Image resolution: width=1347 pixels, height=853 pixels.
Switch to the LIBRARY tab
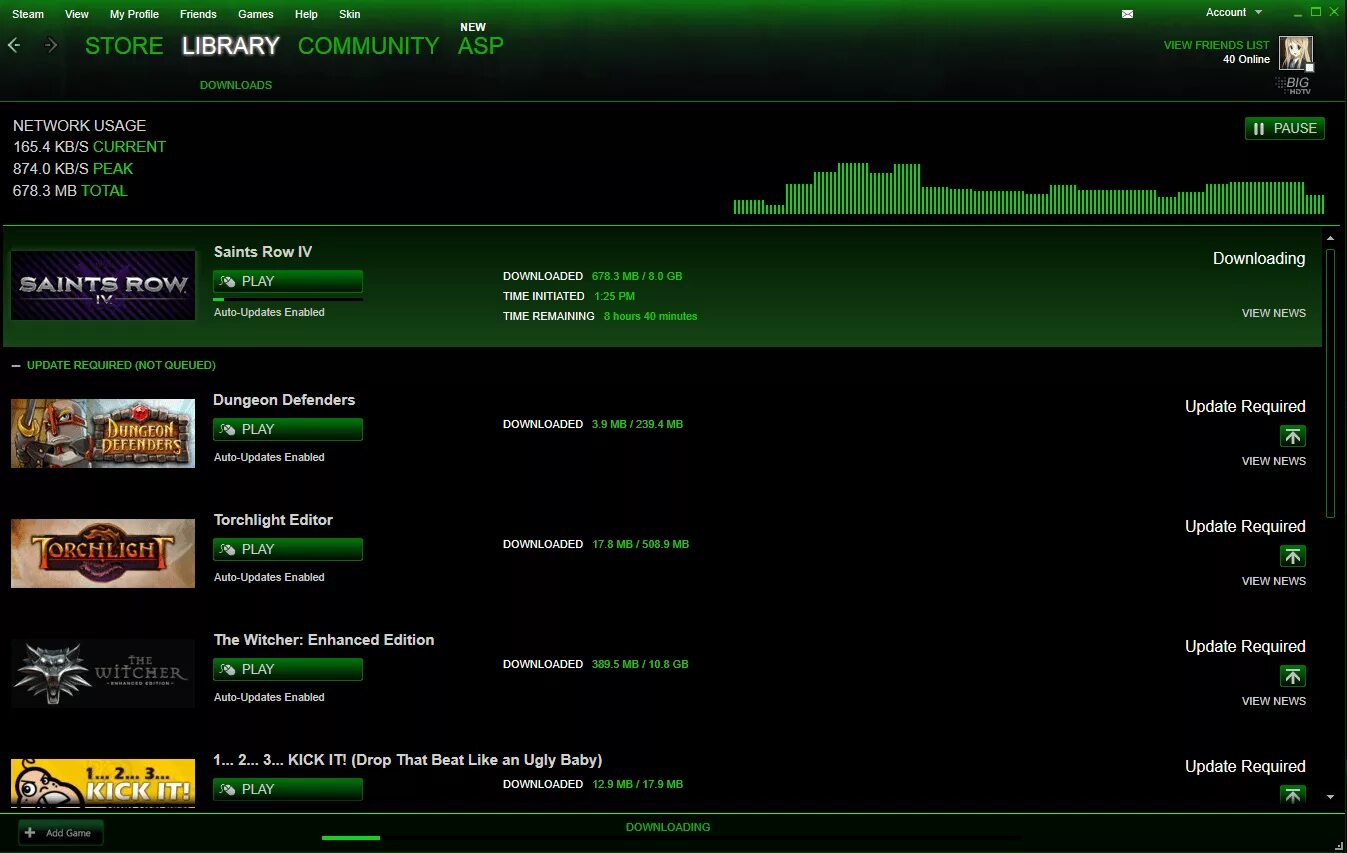tap(230, 46)
